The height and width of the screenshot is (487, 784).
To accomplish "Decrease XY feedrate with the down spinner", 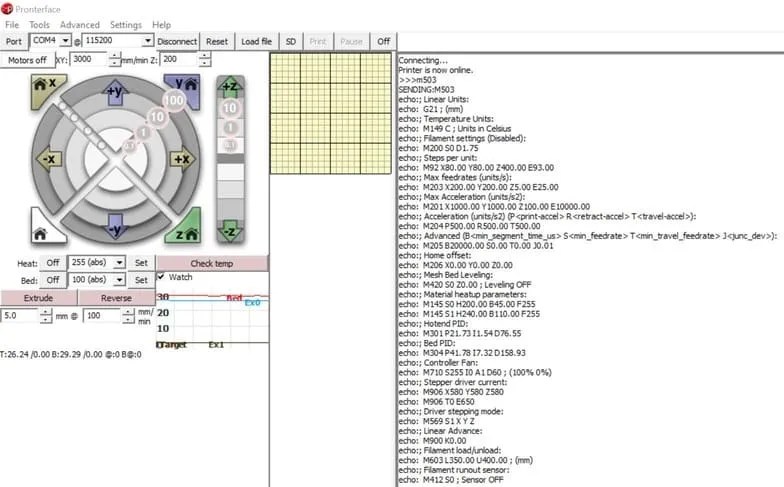I will tap(115, 63).
